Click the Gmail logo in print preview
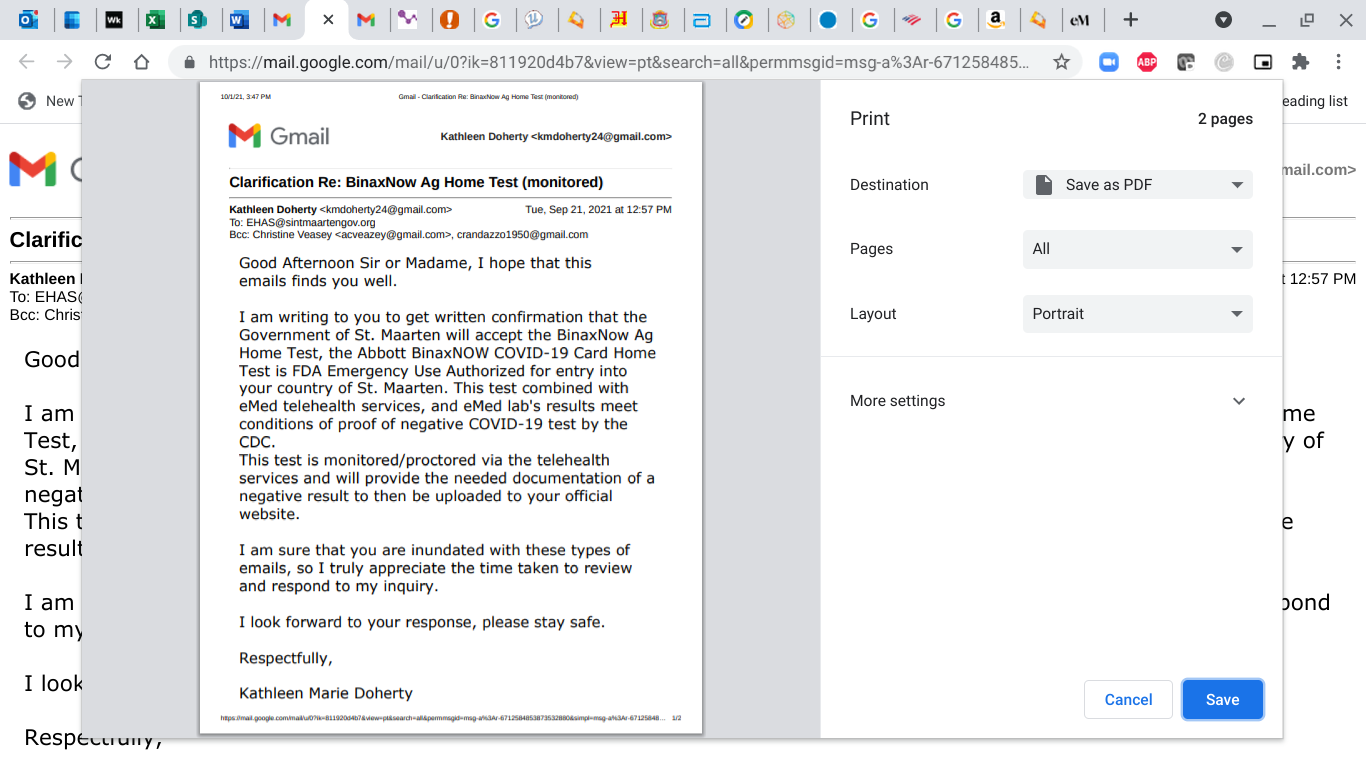This screenshot has width=1366, height=768. [x=279, y=136]
